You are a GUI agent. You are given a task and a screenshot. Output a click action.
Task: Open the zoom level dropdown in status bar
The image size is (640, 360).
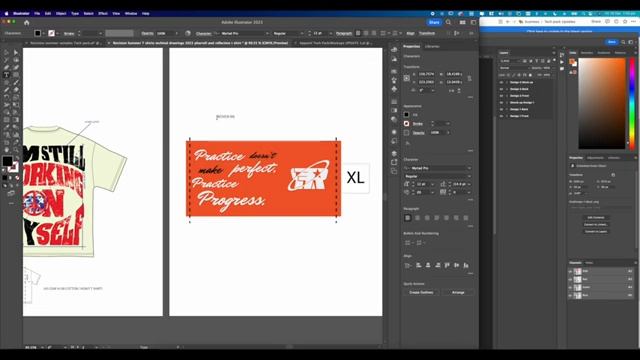click(x=42, y=347)
